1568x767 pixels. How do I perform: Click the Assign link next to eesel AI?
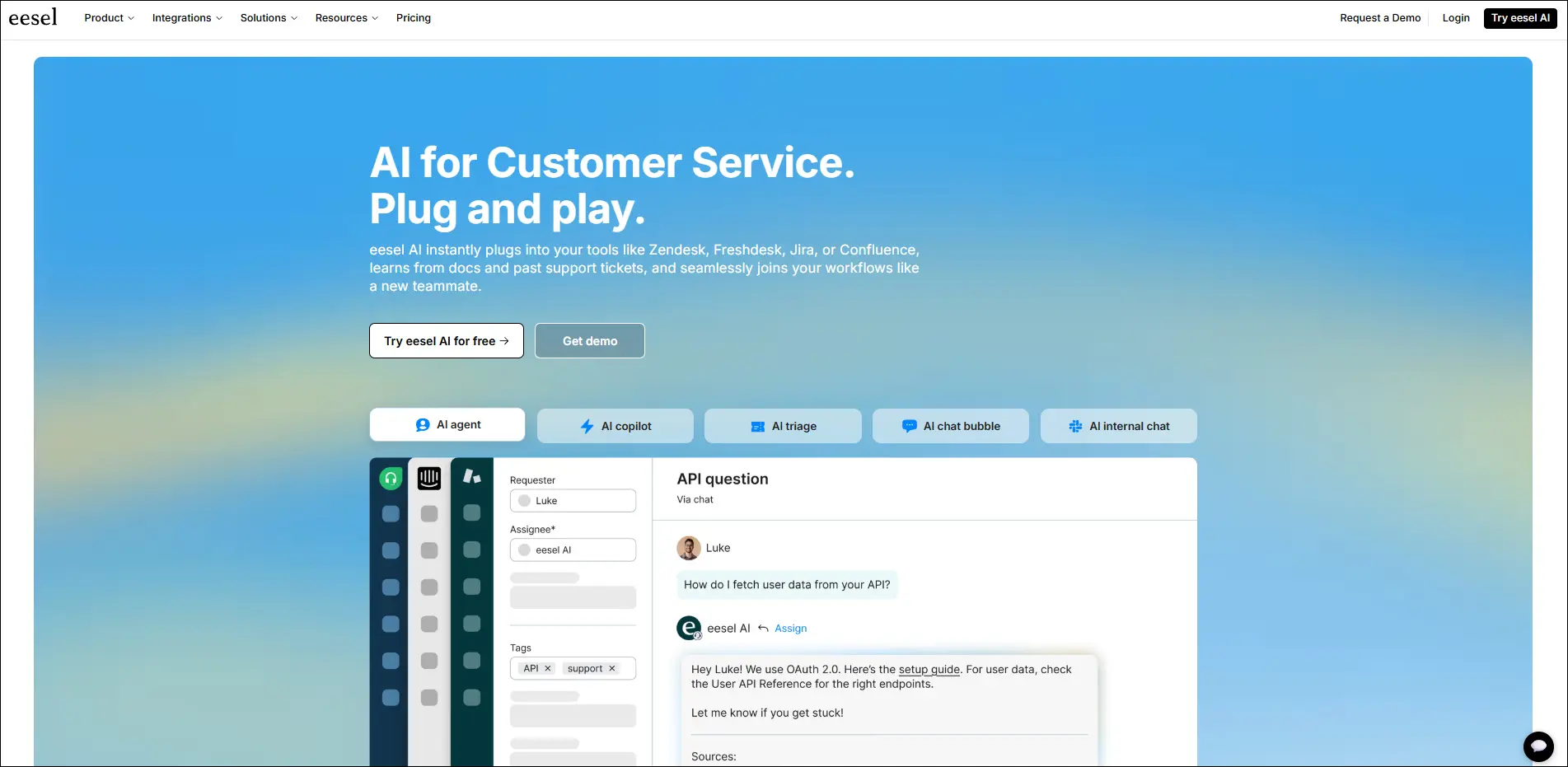tap(791, 628)
